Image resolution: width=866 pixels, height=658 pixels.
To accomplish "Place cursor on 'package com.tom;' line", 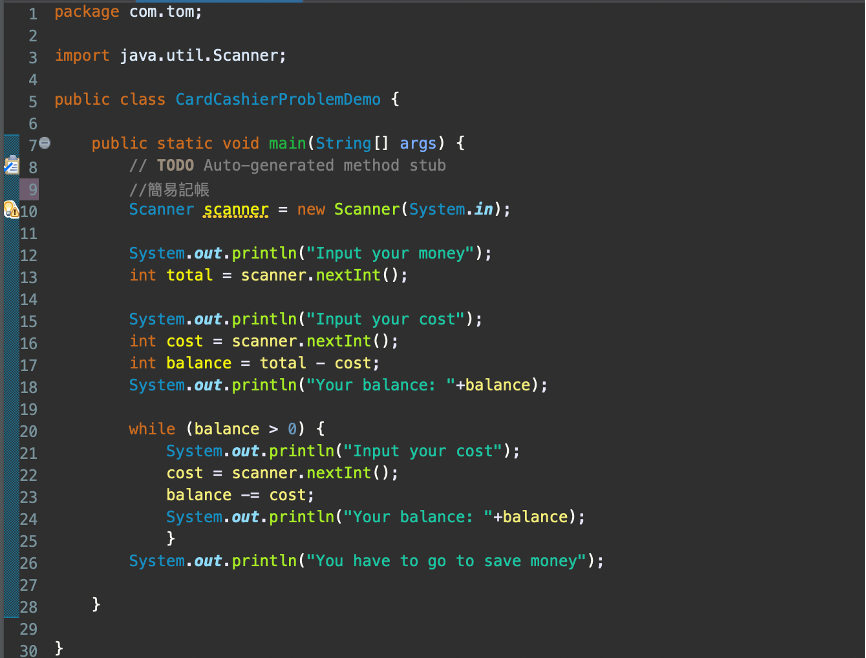I will coord(129,12).
